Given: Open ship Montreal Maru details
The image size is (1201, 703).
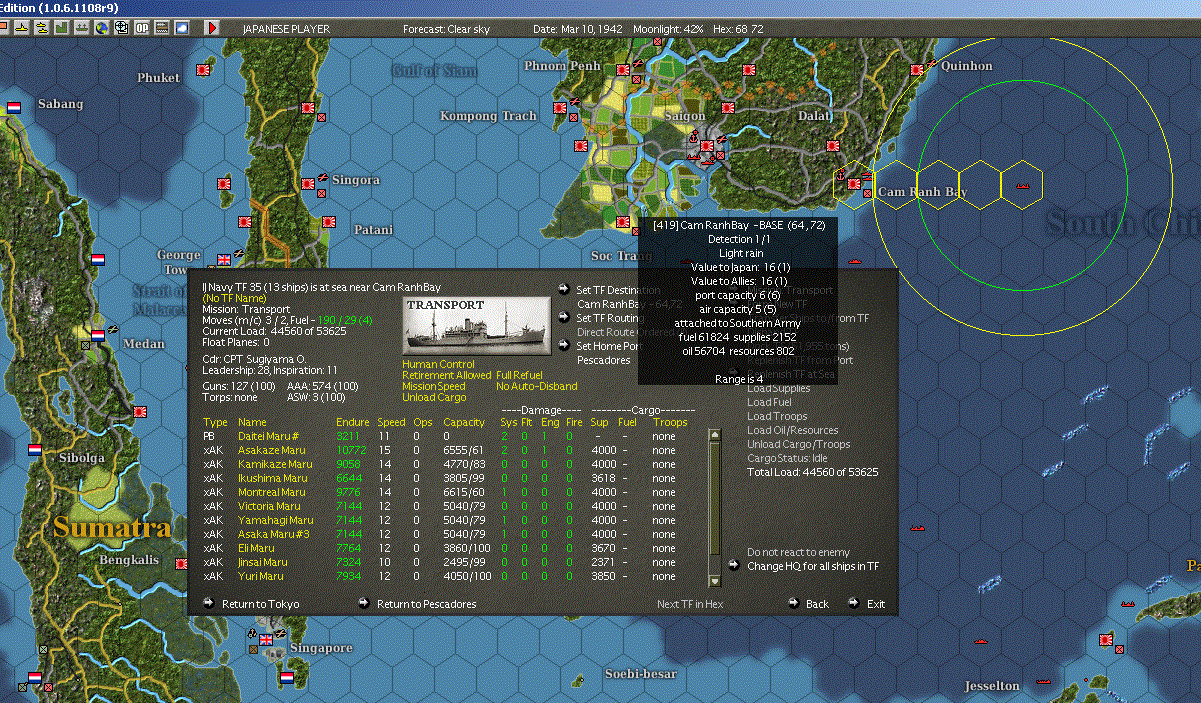Looking at the screenshot, I should point(272,492).
